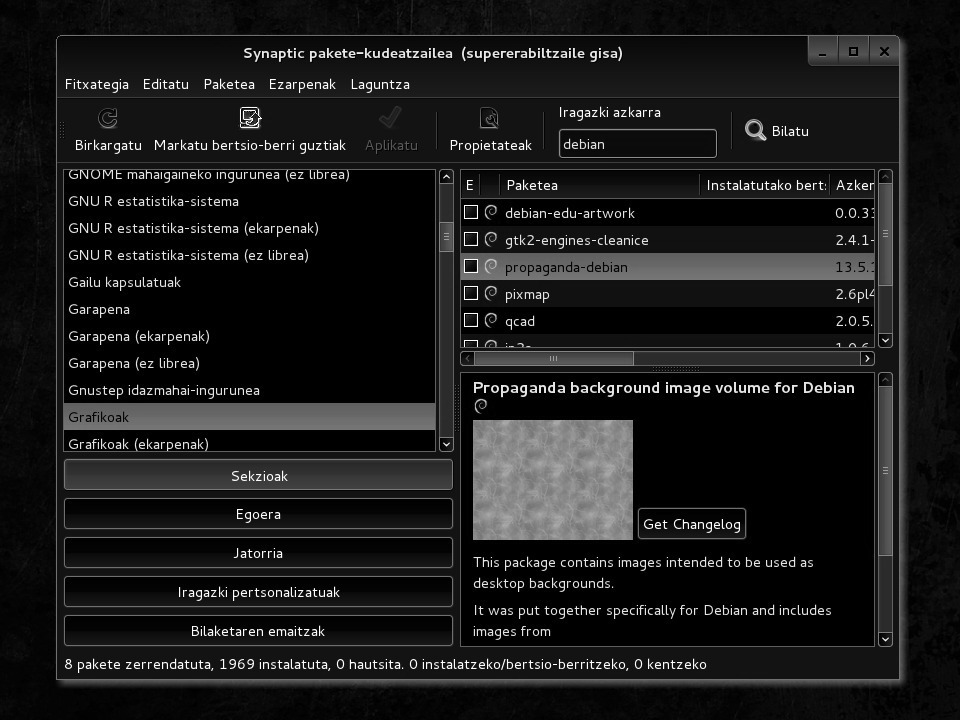
Task: Click the Jatorria button
Action: (258, 553)
